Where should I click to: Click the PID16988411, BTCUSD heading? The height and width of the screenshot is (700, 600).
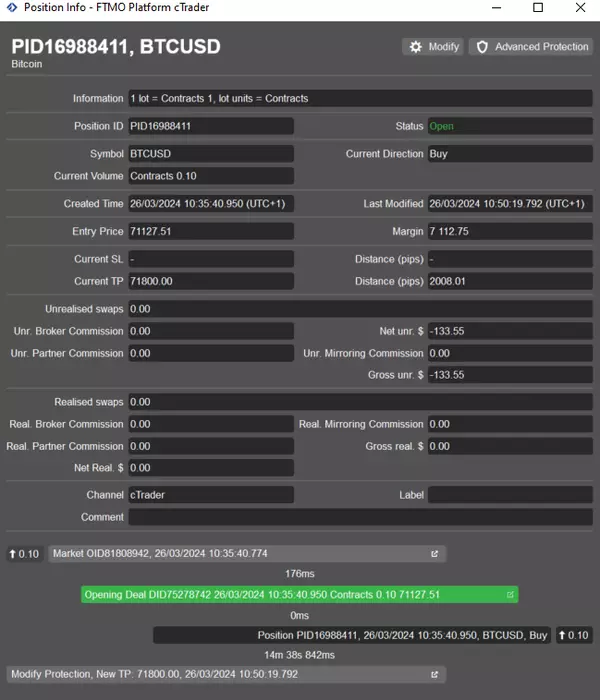[116, 46]
